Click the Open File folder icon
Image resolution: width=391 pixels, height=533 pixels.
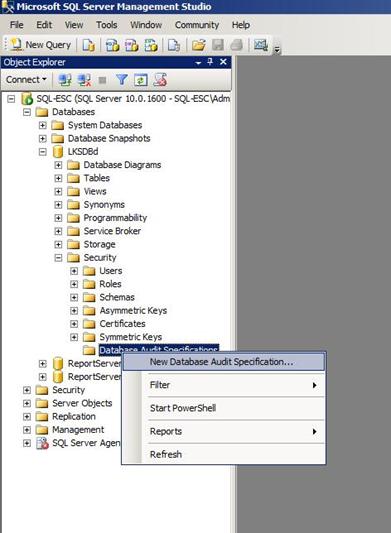tap(199, 45)
